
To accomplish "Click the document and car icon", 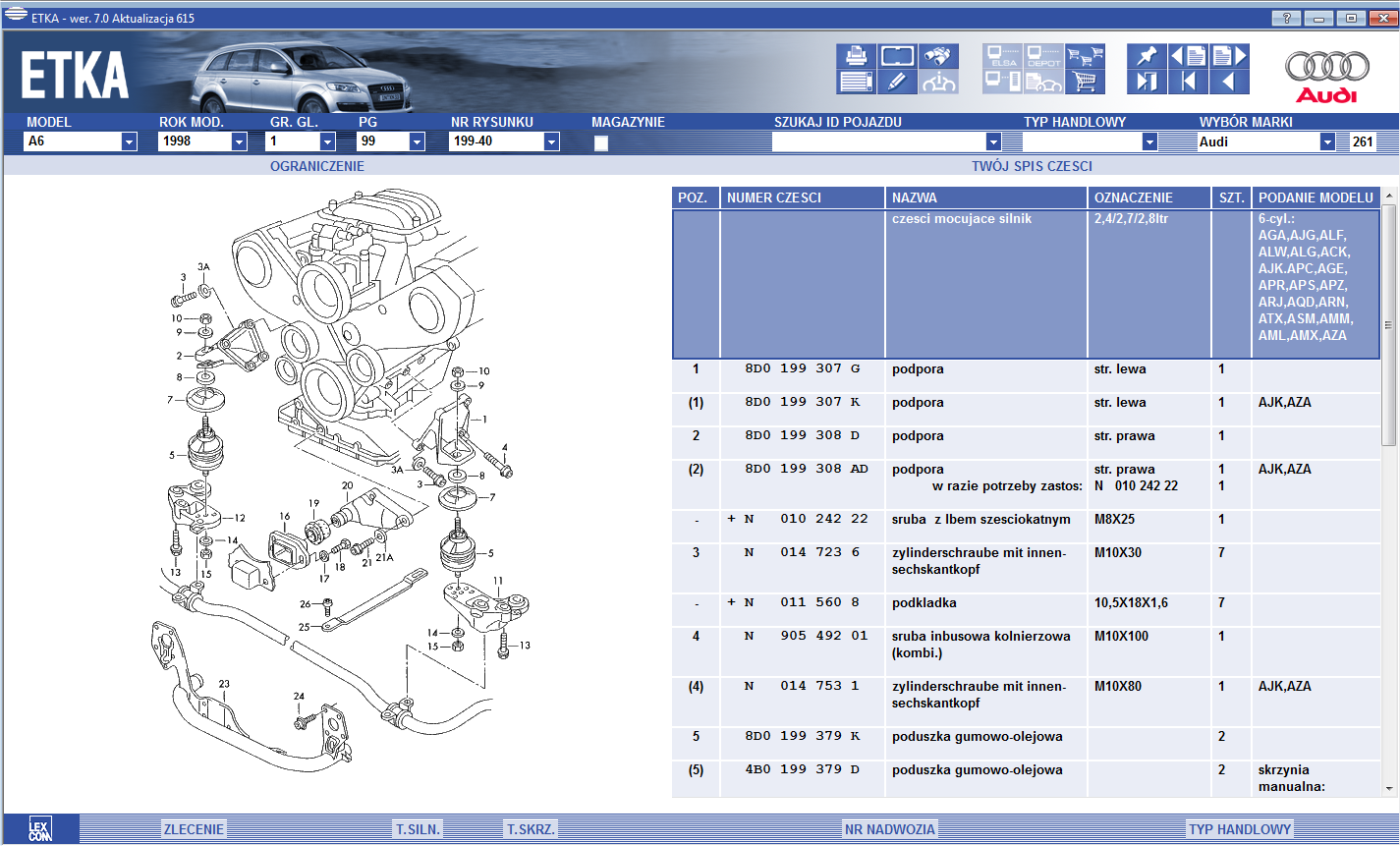I will coord(1043,82).
